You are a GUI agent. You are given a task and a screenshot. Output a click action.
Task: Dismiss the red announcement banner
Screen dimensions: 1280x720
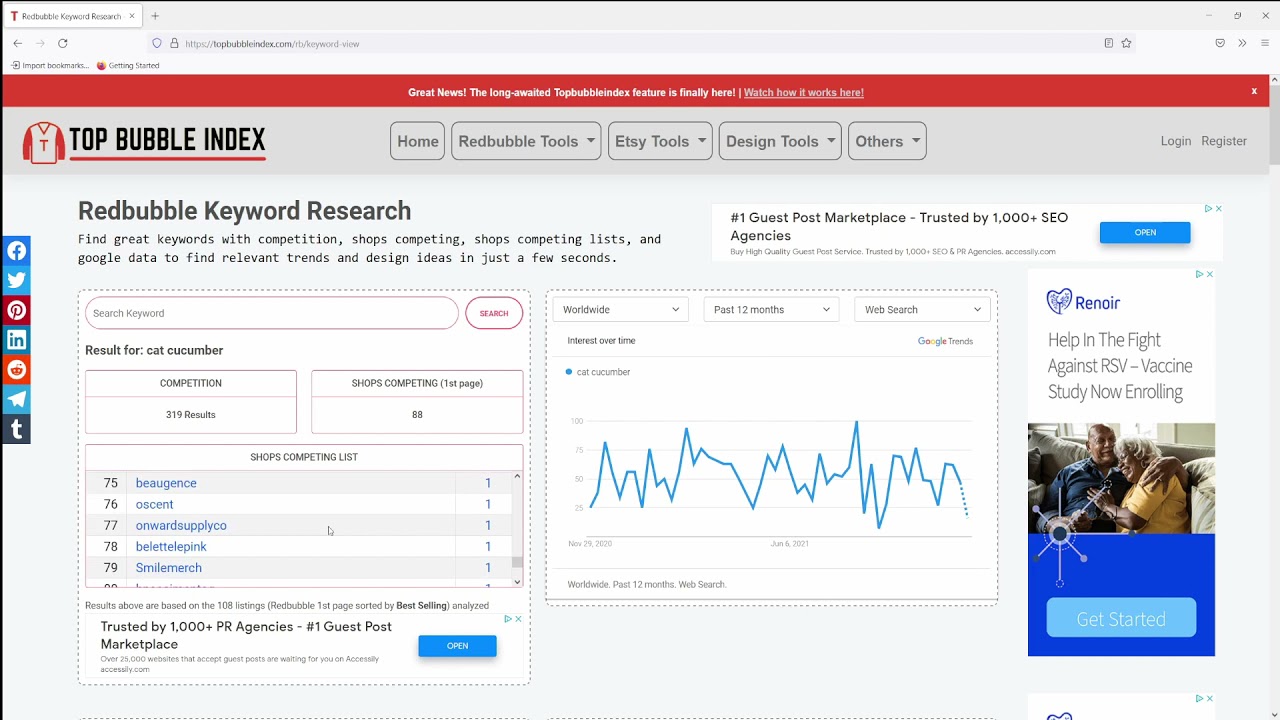coord(1254,91)
